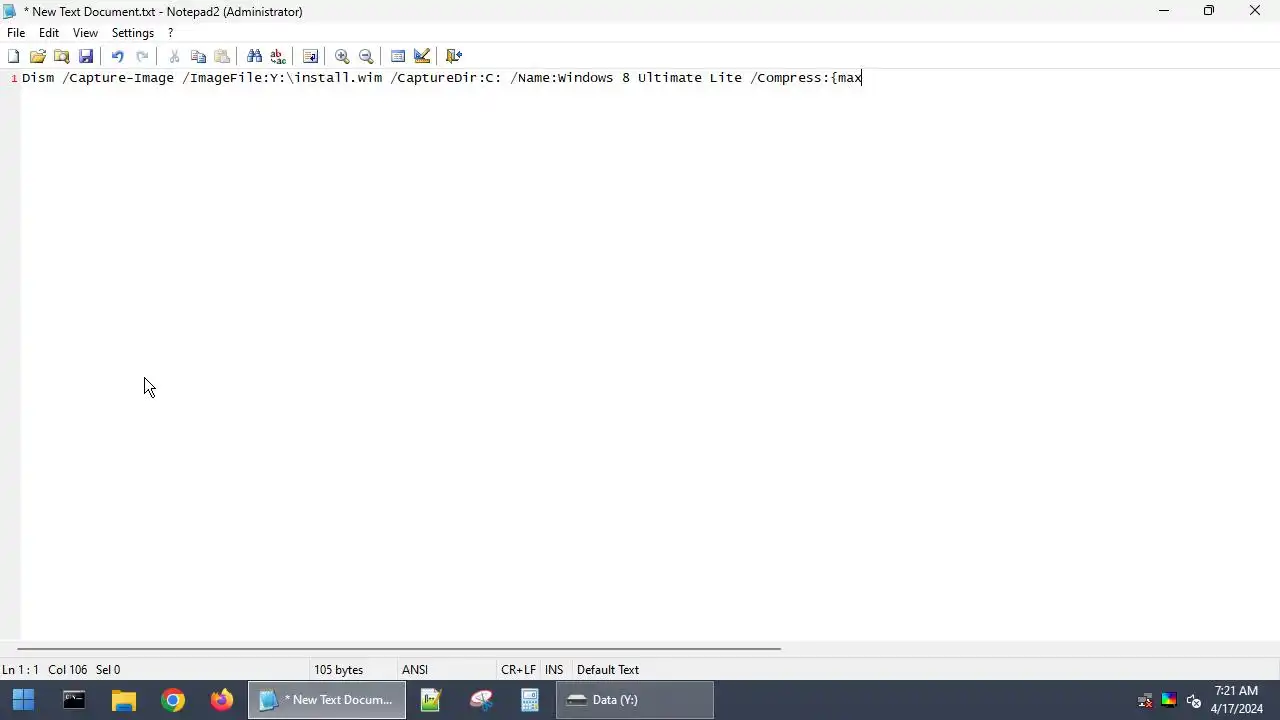Image resolution: width=1280 pixels, height=720 pixels.
Task: Click the horizontal scrollbar in the editor
Action: pos(399,649)
